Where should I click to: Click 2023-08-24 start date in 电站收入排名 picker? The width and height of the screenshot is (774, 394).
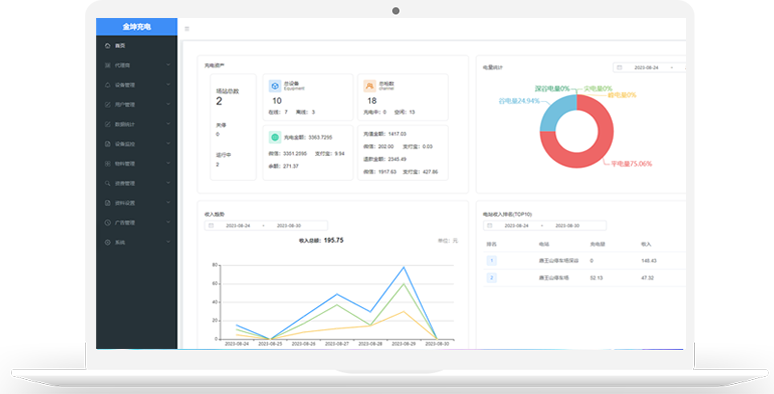(516, 226)
